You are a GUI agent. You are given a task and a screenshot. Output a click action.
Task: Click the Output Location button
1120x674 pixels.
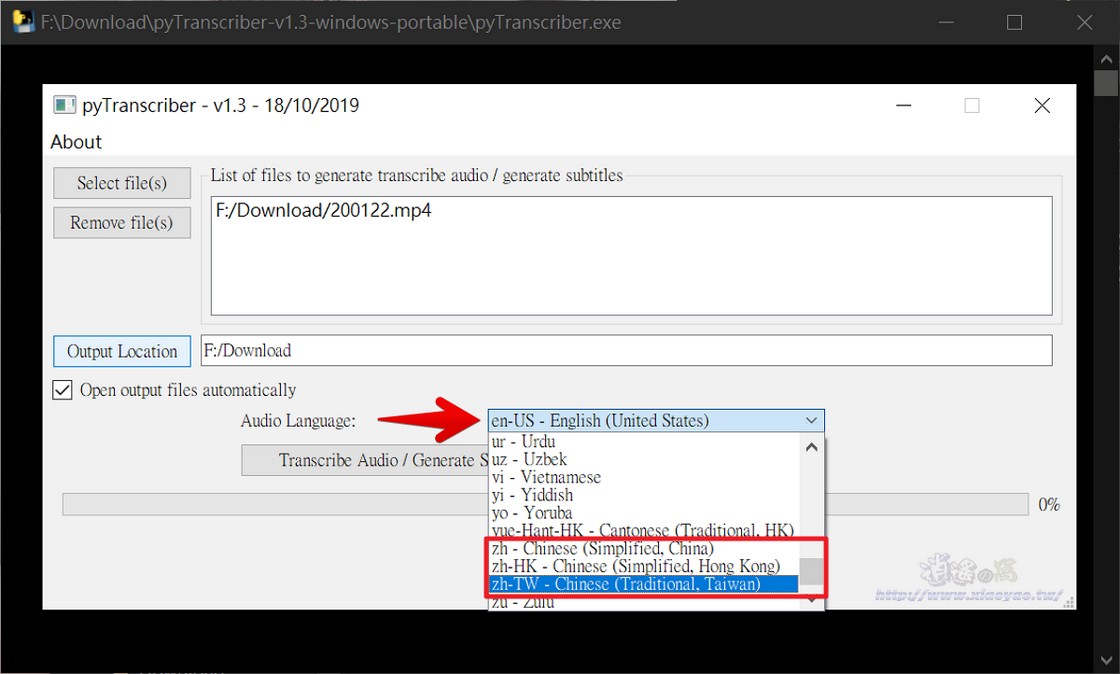click(122, 351)
